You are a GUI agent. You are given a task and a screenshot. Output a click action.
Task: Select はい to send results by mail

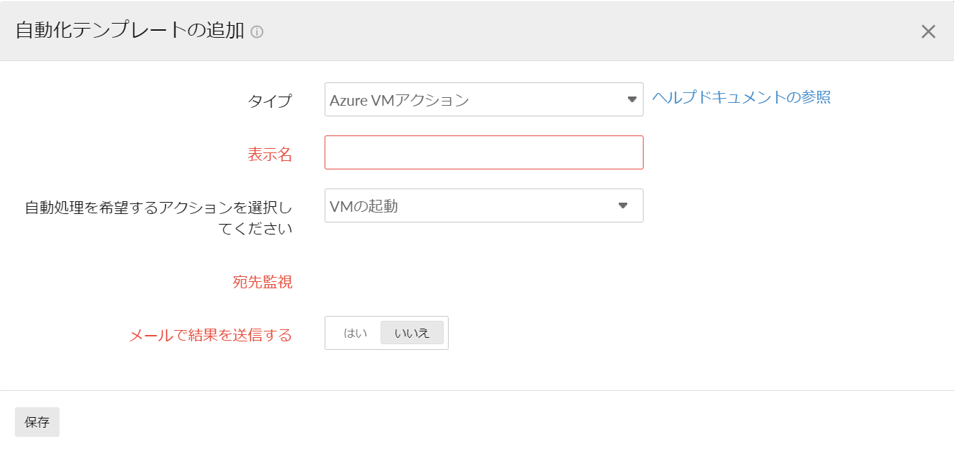tap(355, 333)
